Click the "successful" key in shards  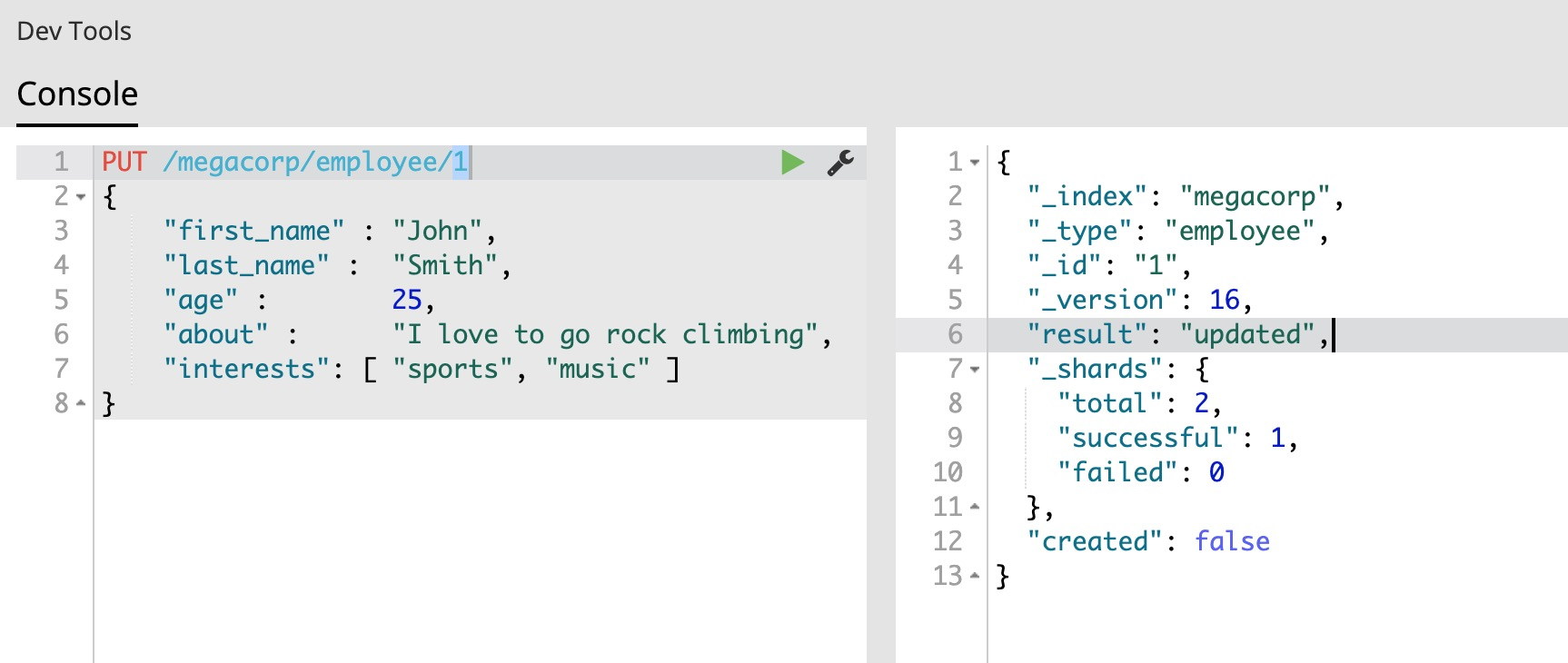pyautogui.click(x=1148, y=439)
